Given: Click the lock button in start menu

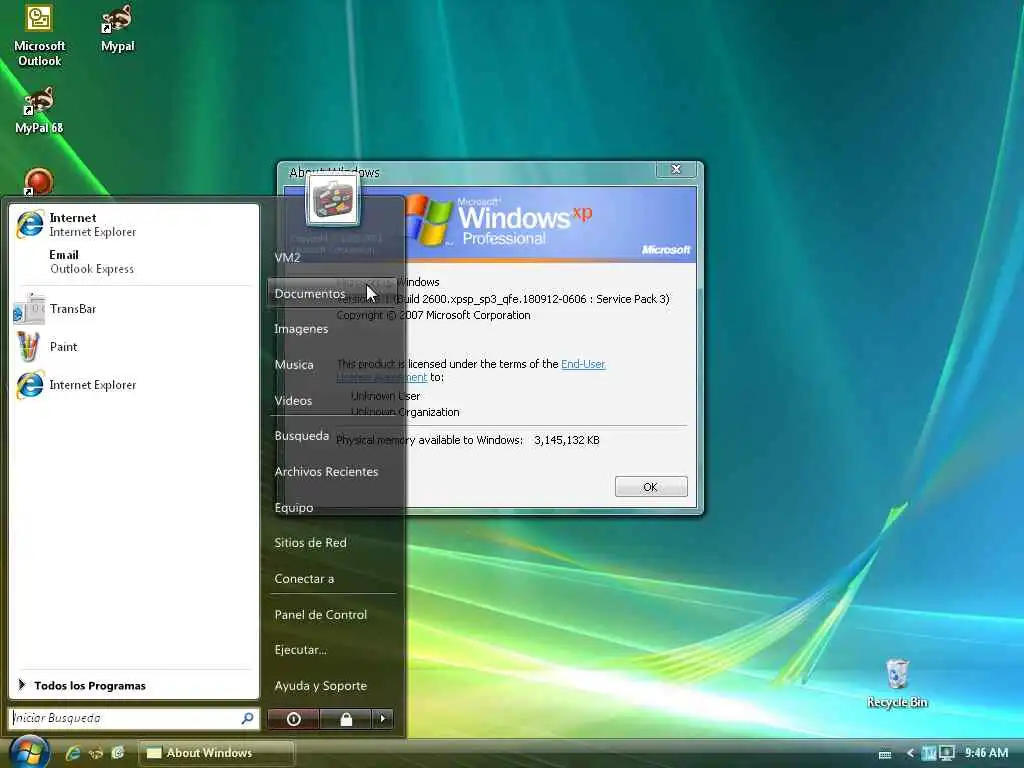Looking at the screenshot, I should pyautogui.click(x=346, y=719).
